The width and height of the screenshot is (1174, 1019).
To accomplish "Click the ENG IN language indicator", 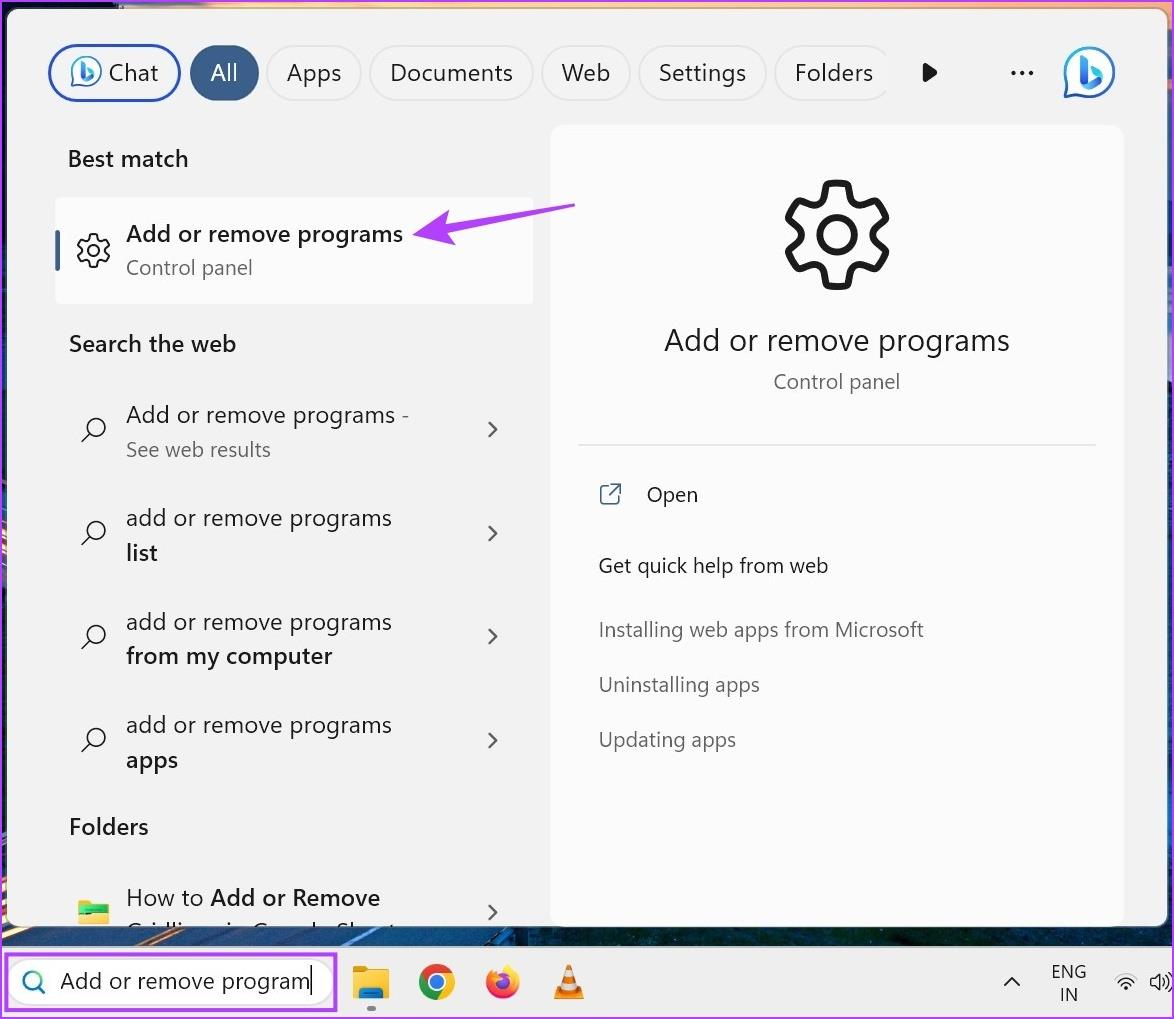I will (x=1068, y=982).
